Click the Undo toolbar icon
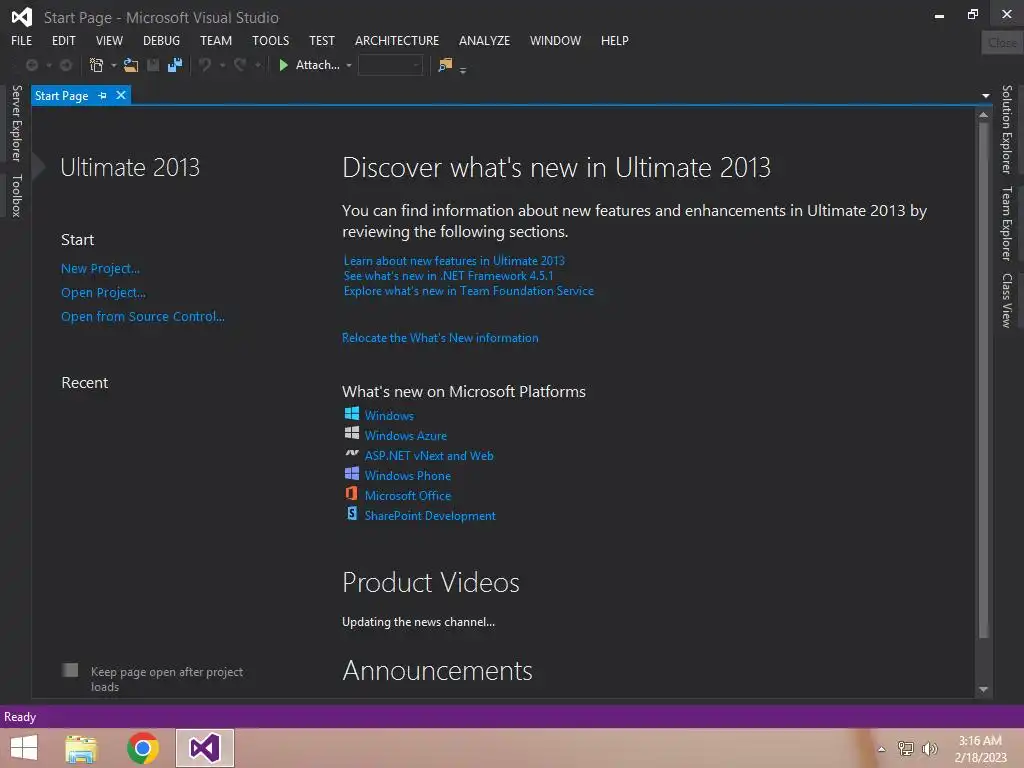Image resolution: width=1024 pixels, height=768 pixels. [x=205, y=65]
